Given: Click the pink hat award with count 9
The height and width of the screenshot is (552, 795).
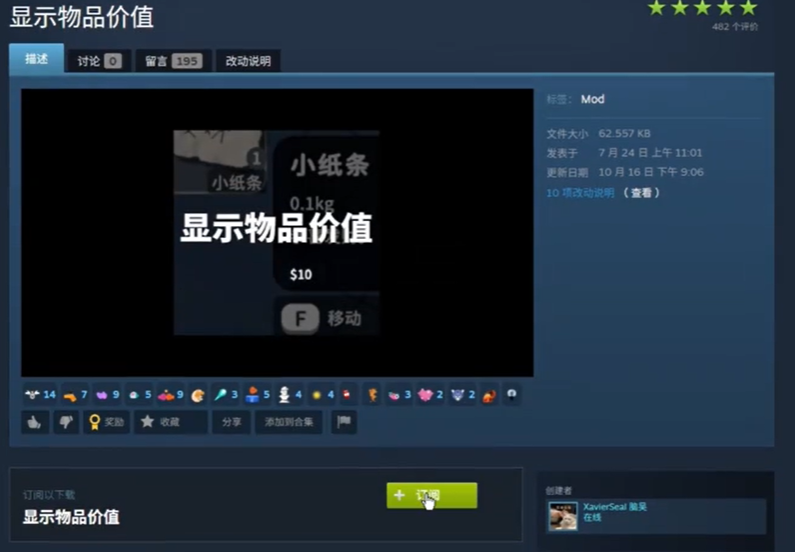Looking at the screenshot, I should 171,394.
